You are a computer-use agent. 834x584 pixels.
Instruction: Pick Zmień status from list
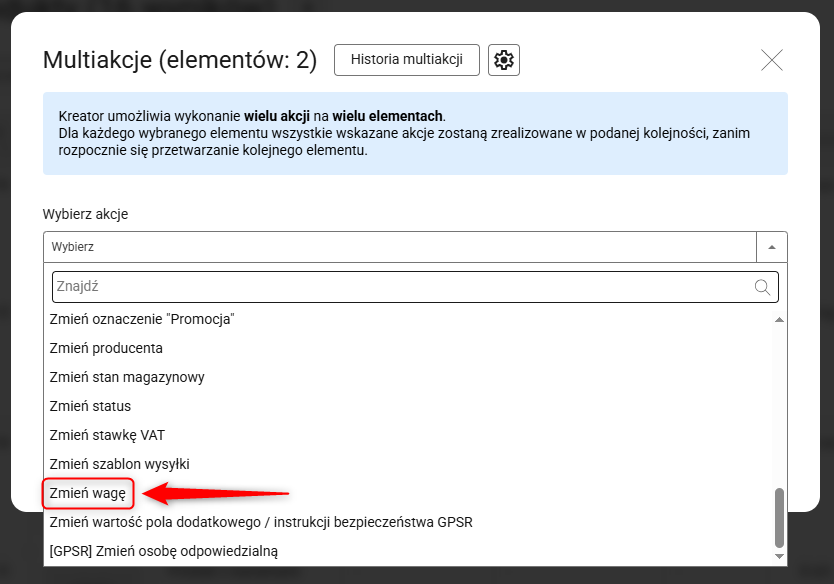[90, 406]
